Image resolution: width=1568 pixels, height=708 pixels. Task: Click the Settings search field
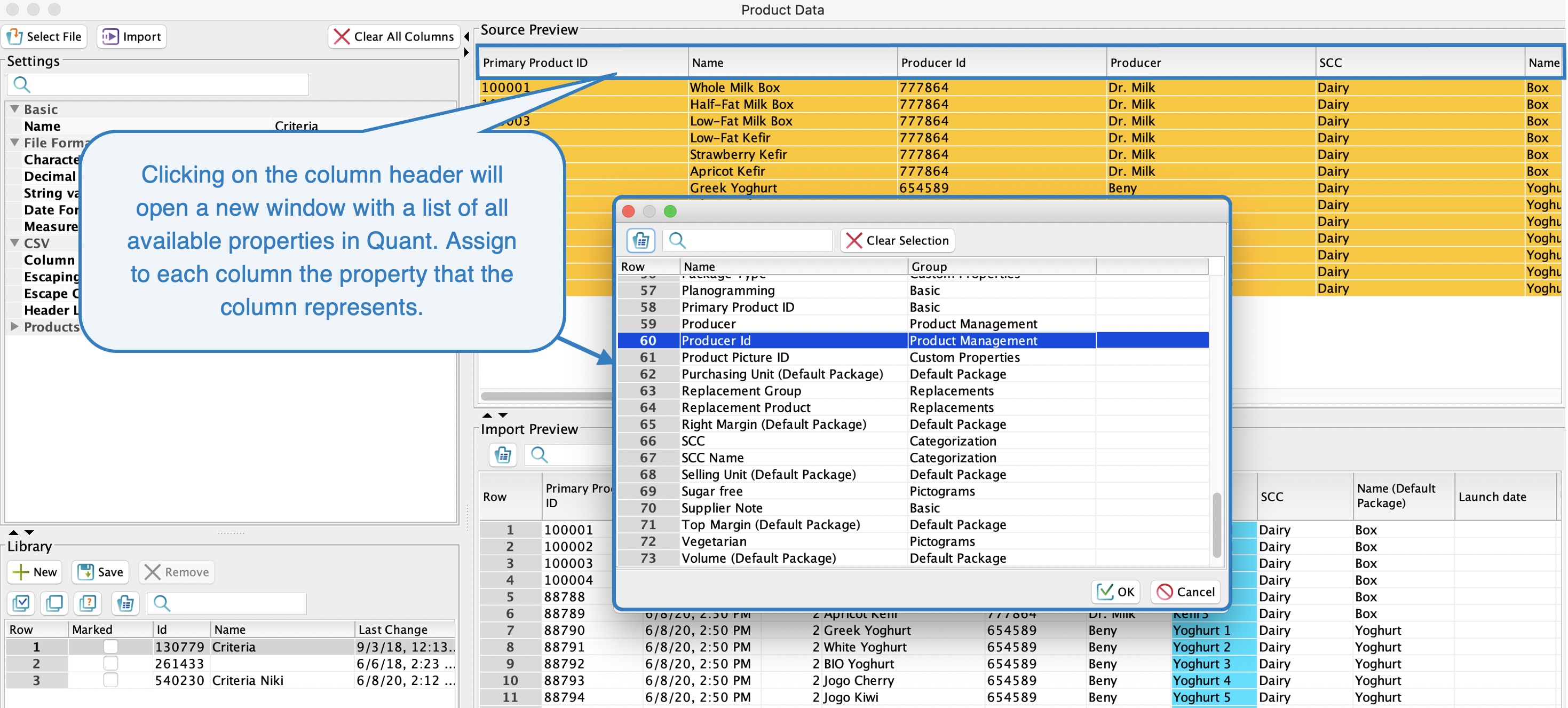[x=159, y=84]
